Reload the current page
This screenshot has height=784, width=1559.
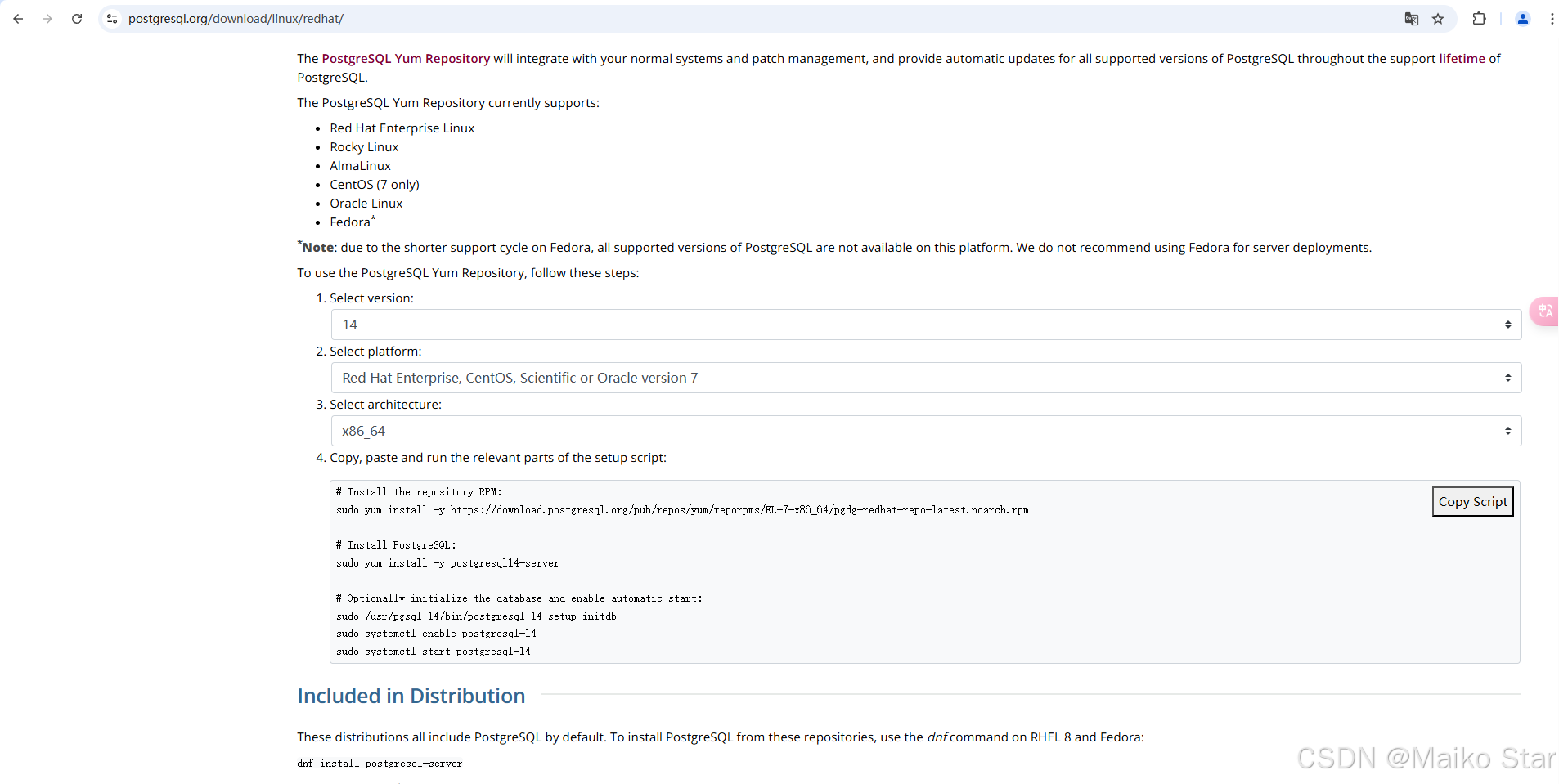point(77,18)
